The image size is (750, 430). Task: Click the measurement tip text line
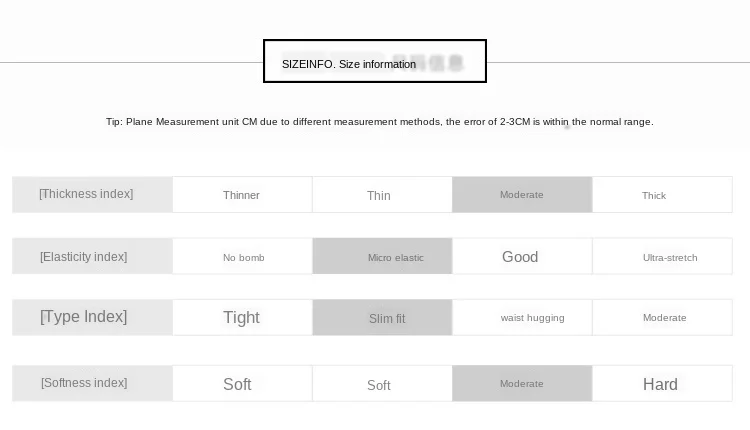379,122
